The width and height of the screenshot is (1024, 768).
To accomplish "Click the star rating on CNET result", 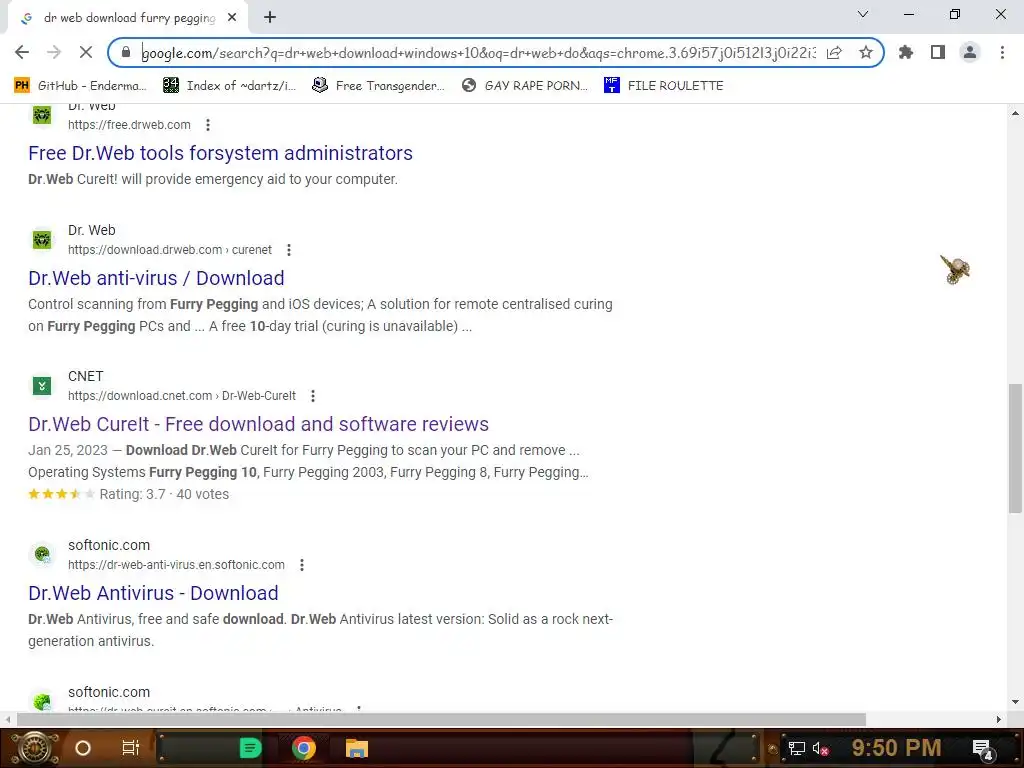I will coord(61,494).
